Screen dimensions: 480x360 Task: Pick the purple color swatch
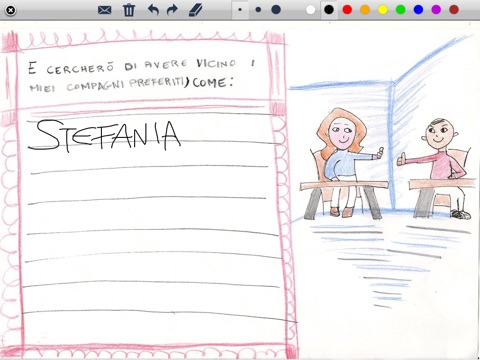click(436, 10)
